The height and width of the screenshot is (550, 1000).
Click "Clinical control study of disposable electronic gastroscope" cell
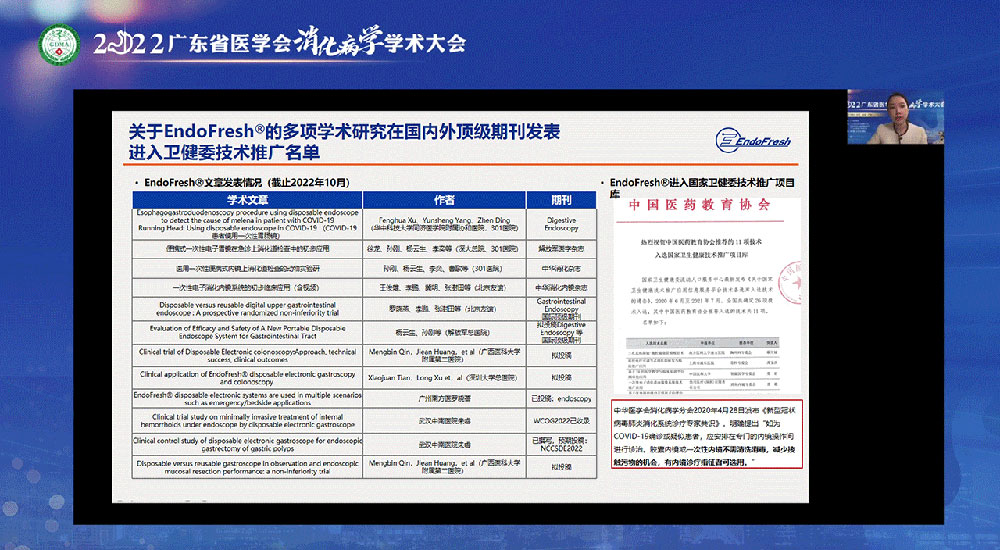247,444
